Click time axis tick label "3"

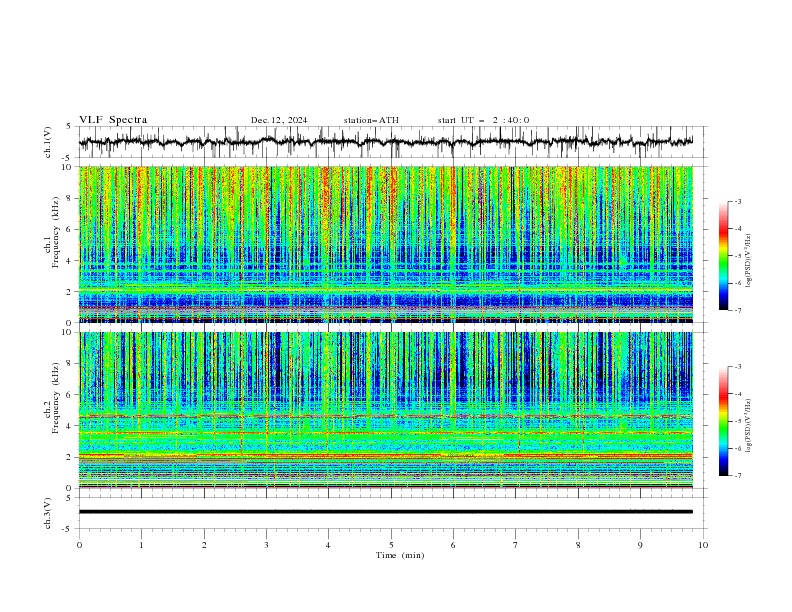click(x=266, y=545)
